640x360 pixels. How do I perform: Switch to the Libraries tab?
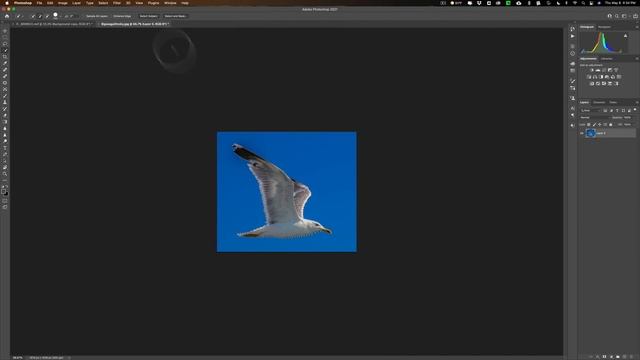(607, 59)
